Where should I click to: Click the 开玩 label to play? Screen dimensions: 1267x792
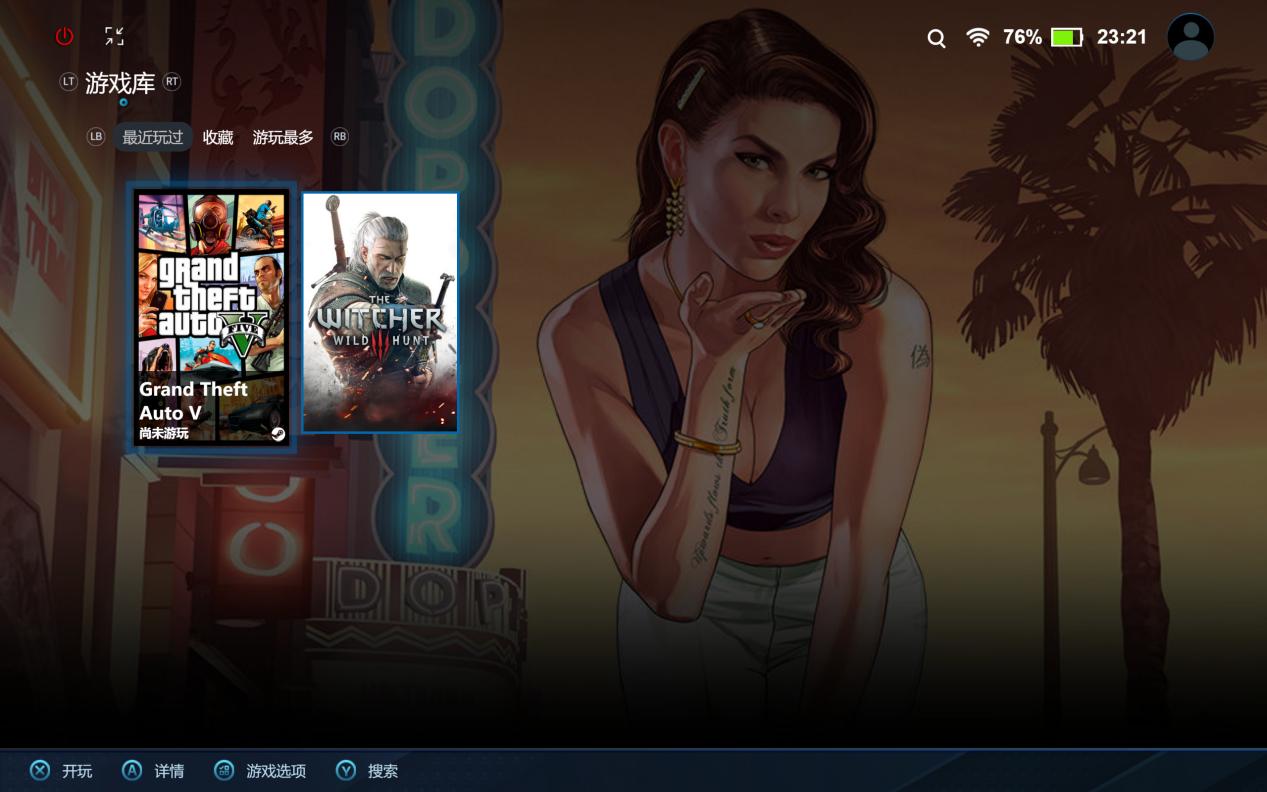77,771
